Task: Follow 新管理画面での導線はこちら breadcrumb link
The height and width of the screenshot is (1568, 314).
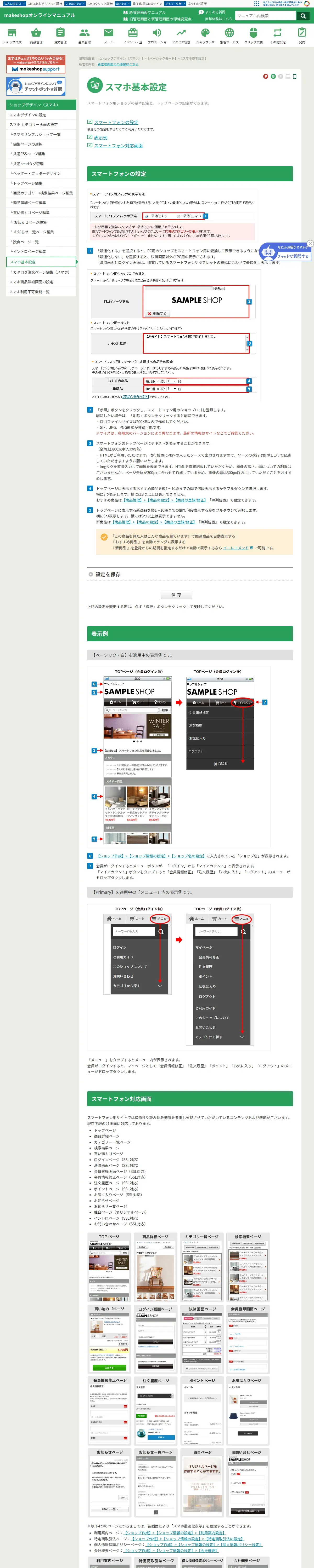Action: pos(118,64)
